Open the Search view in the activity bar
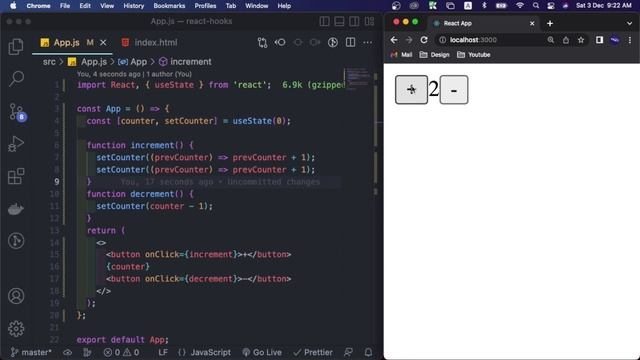 [x=16, y=78]
